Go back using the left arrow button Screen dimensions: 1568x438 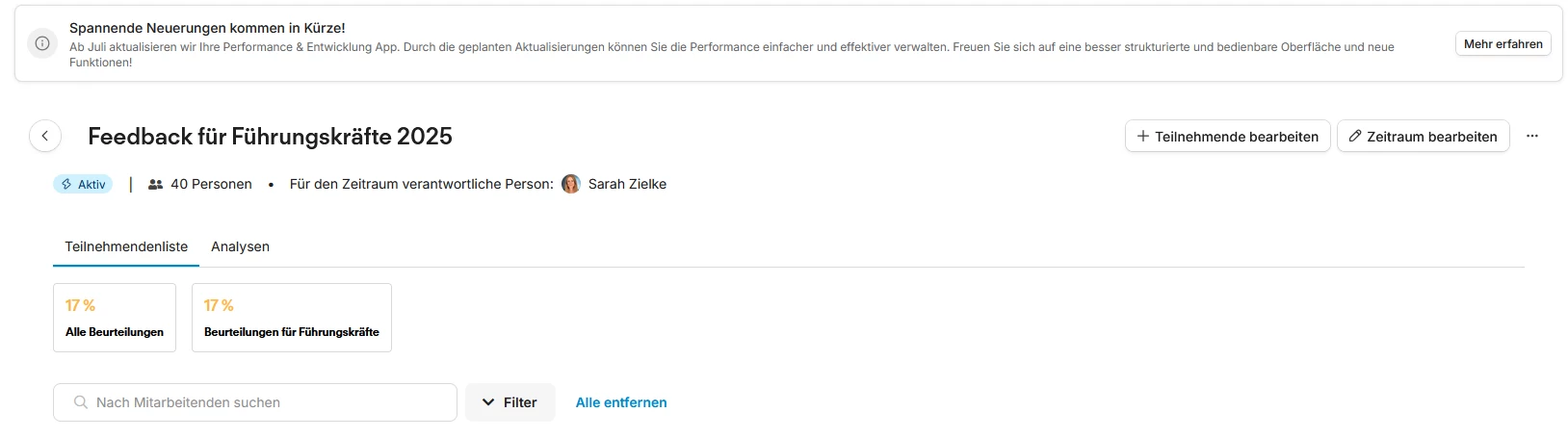45,137
